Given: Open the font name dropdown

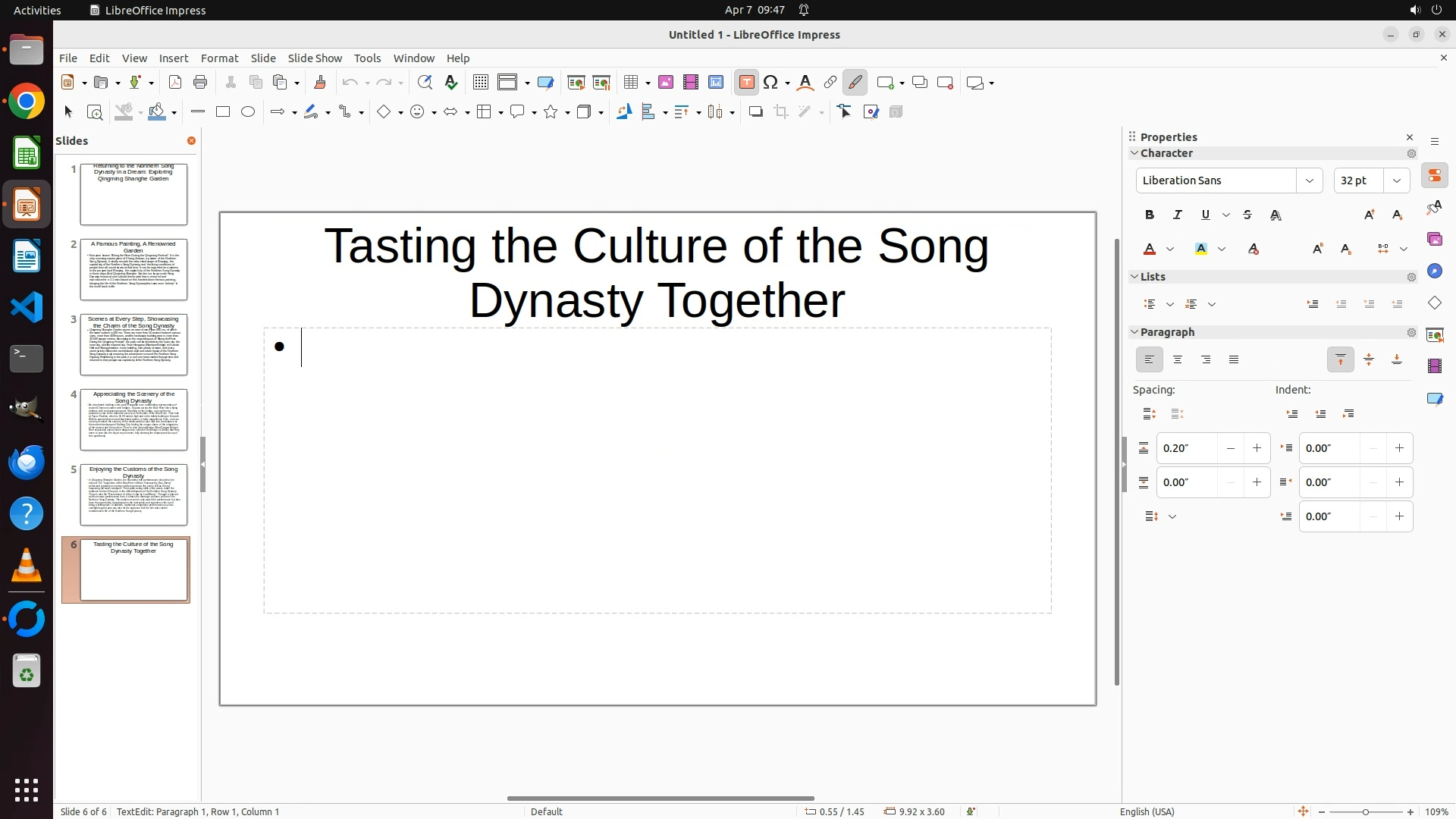Looking at the screenshot, I should (1310, 180).
